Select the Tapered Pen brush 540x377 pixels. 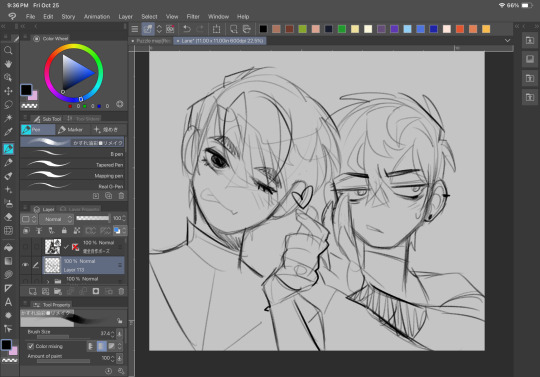point(73,165)
